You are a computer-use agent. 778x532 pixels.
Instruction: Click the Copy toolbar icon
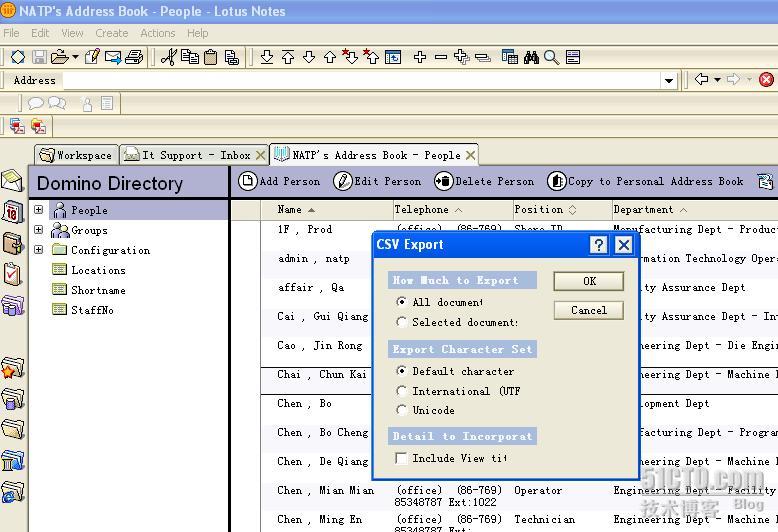190,57
